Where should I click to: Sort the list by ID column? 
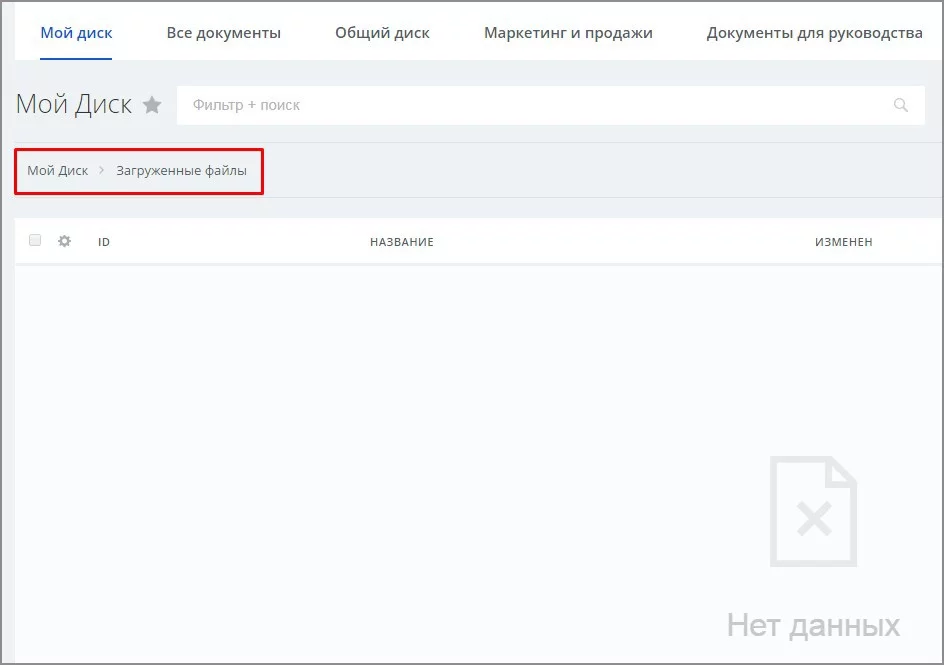pyautogui.click(x=104, y=242)
